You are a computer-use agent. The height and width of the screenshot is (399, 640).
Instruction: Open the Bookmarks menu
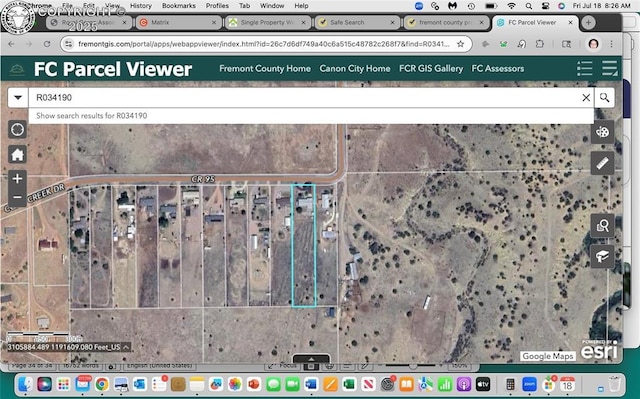(x=179, y=6)
